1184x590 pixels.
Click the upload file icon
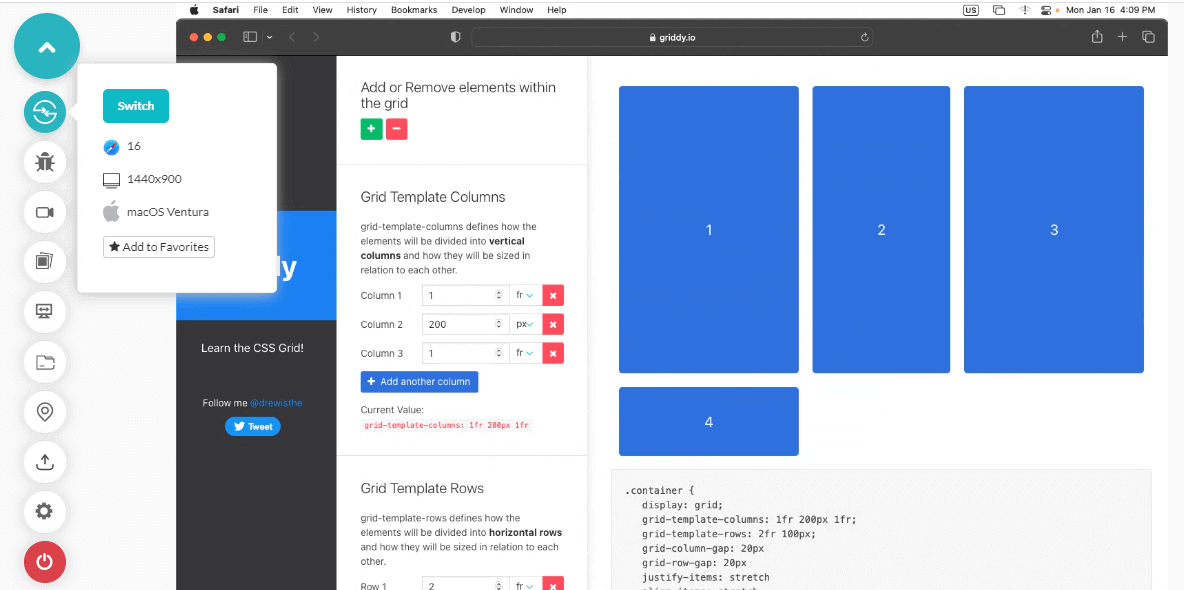(45, 461)
